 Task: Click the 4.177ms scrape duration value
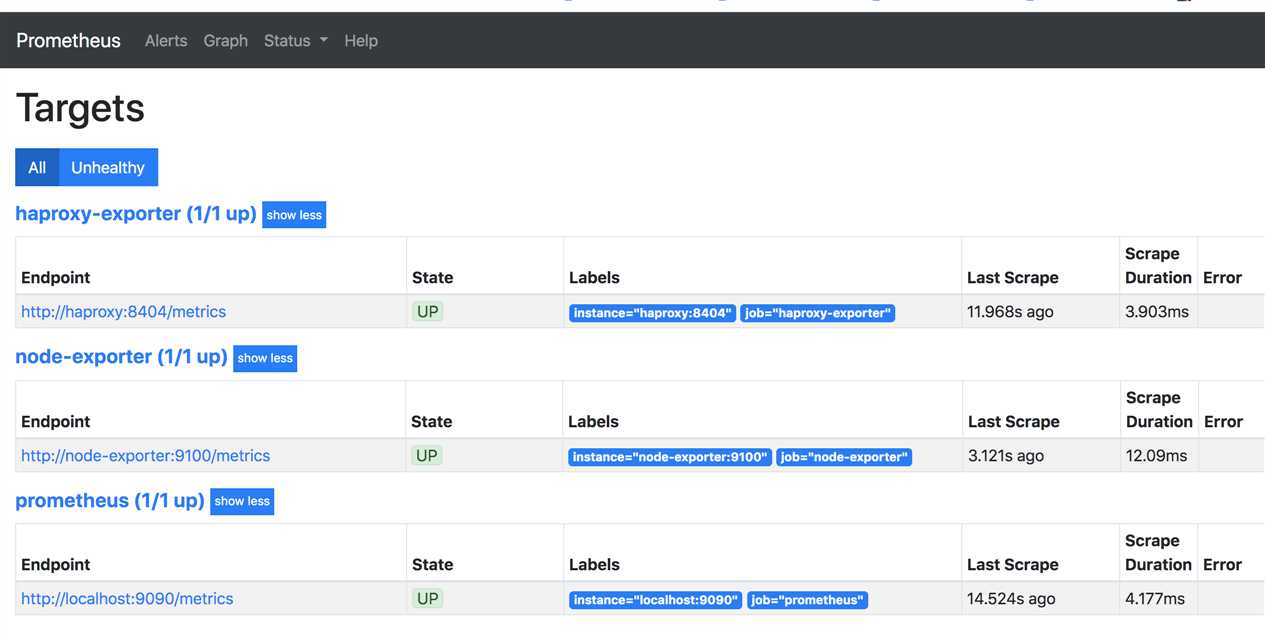click(x=1155, y=599)
